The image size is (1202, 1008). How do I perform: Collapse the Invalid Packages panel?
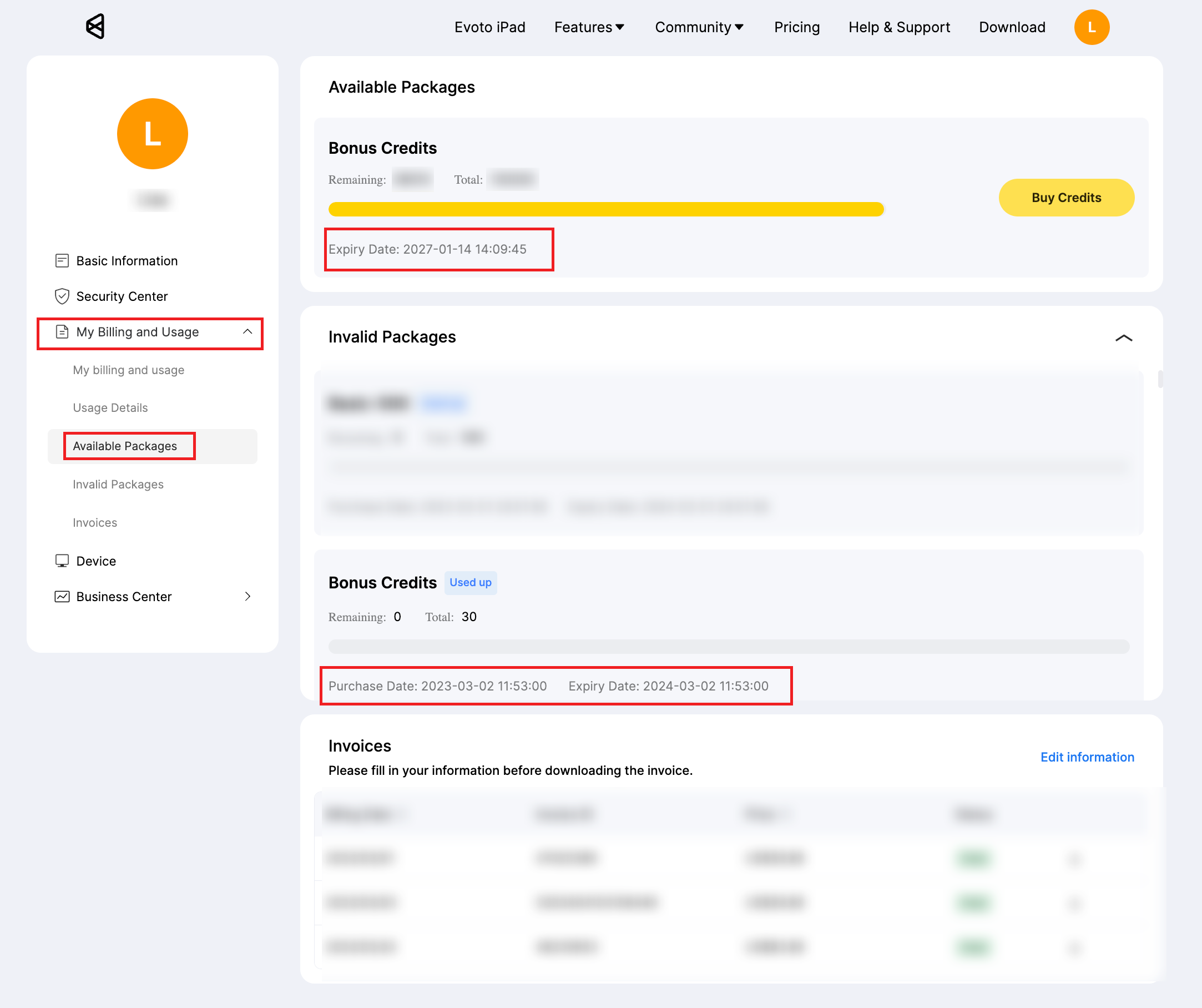pos(1123,337)
